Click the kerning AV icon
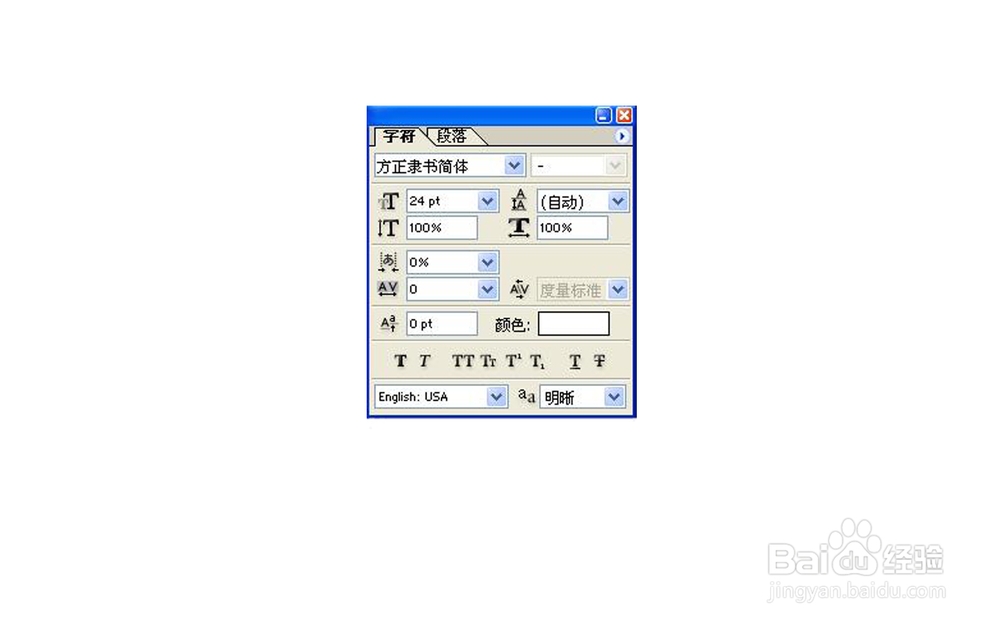This screenshot has height=625, width=1000. coord(519,289)
